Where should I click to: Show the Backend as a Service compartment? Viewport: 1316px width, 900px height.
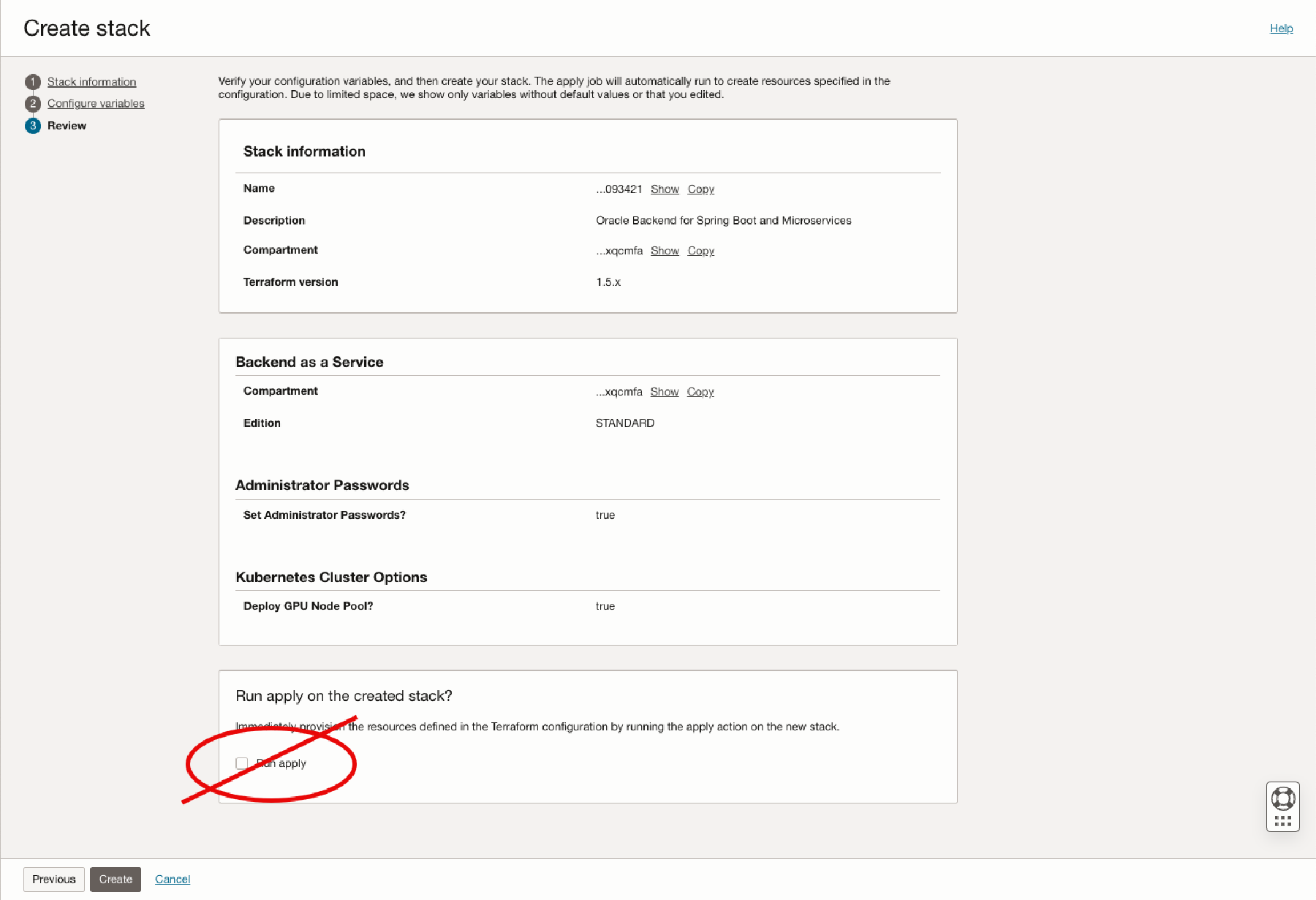pos(665,392)
